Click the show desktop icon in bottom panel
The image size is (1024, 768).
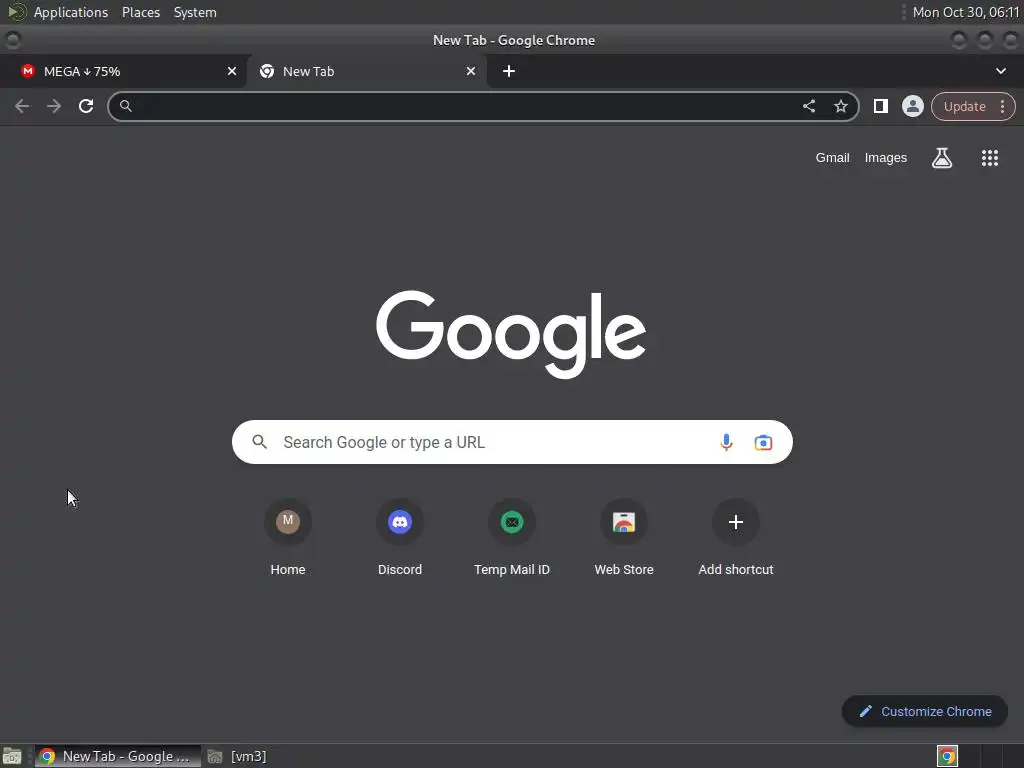(x=12, y=756)
